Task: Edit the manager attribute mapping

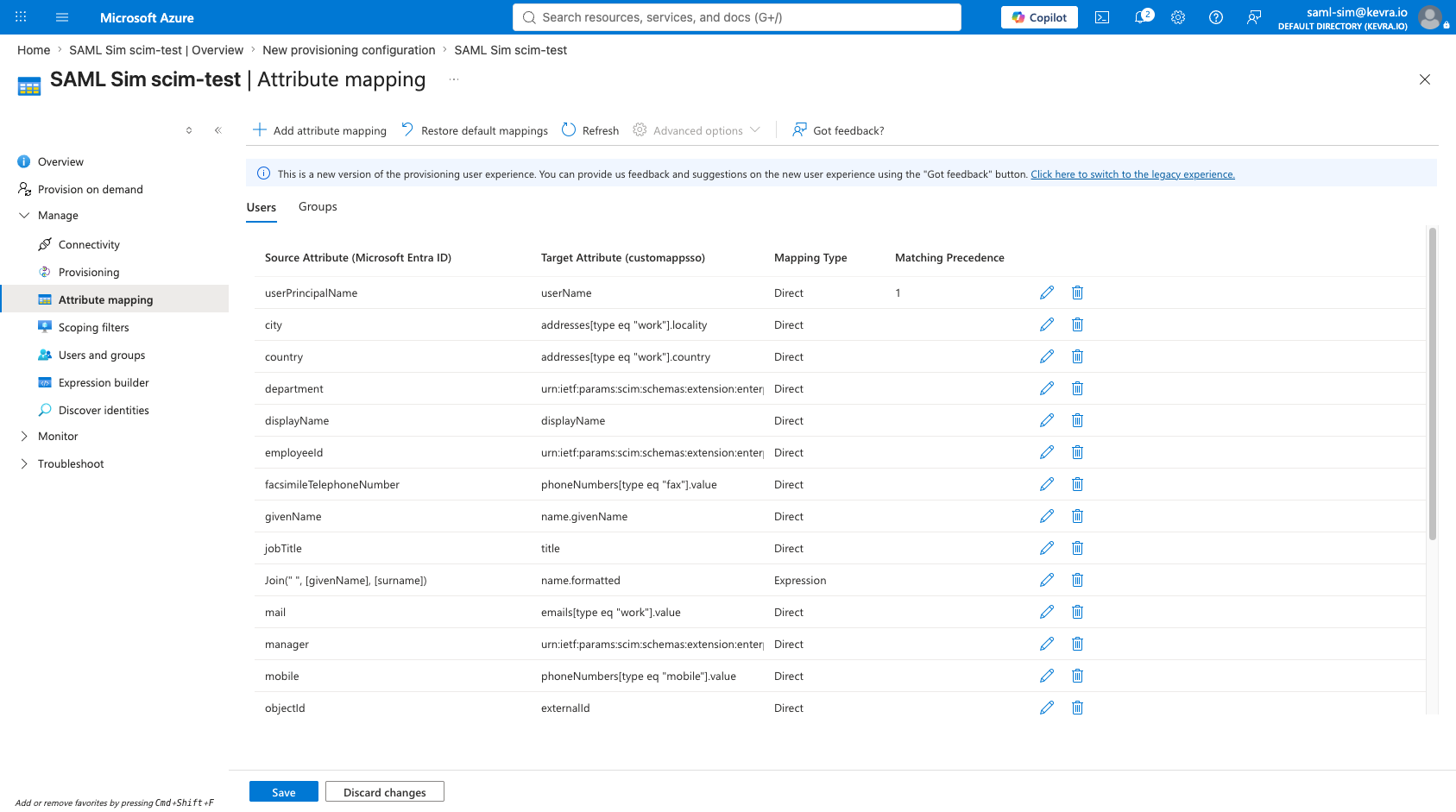Action: (x=1047, y=644)
